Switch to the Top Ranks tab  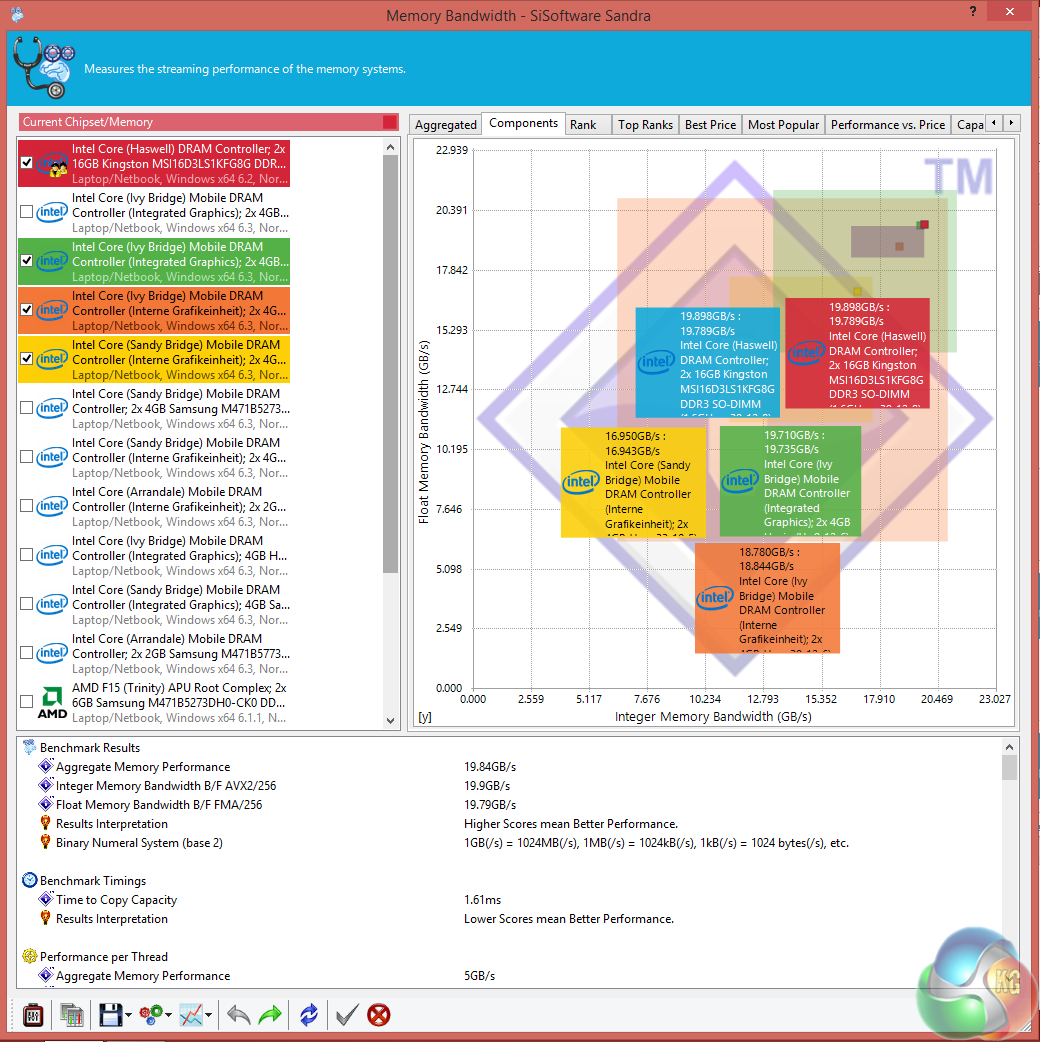[x=645, y=124]
